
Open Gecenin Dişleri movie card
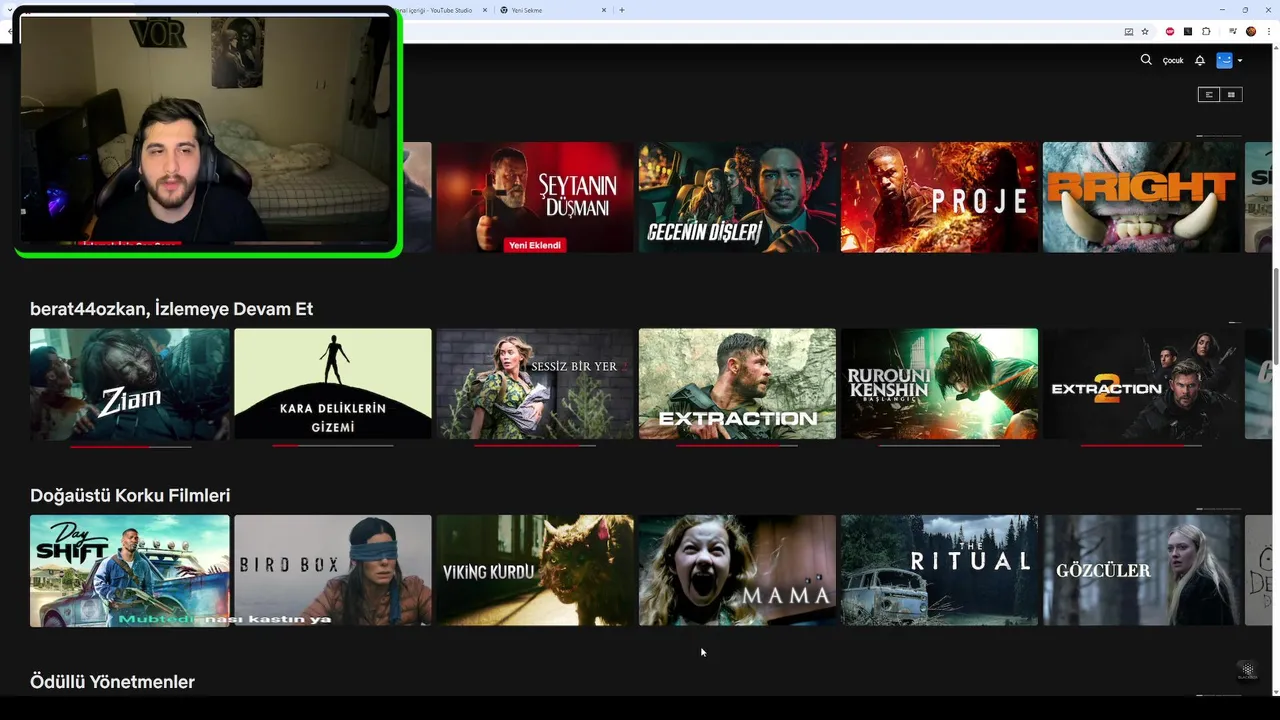coord(737,197)
